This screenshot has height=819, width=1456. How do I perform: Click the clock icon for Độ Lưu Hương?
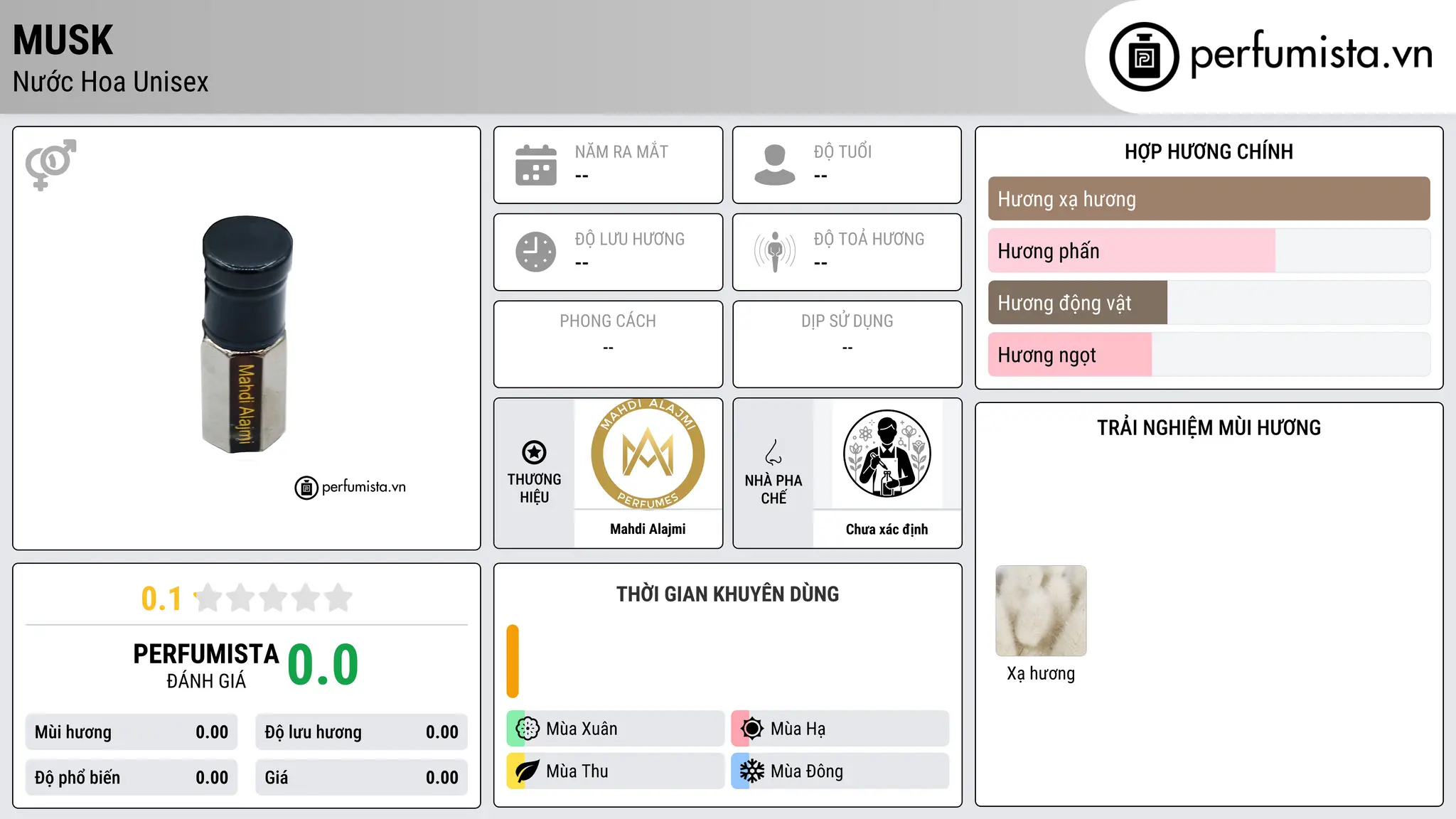[536, 252]
